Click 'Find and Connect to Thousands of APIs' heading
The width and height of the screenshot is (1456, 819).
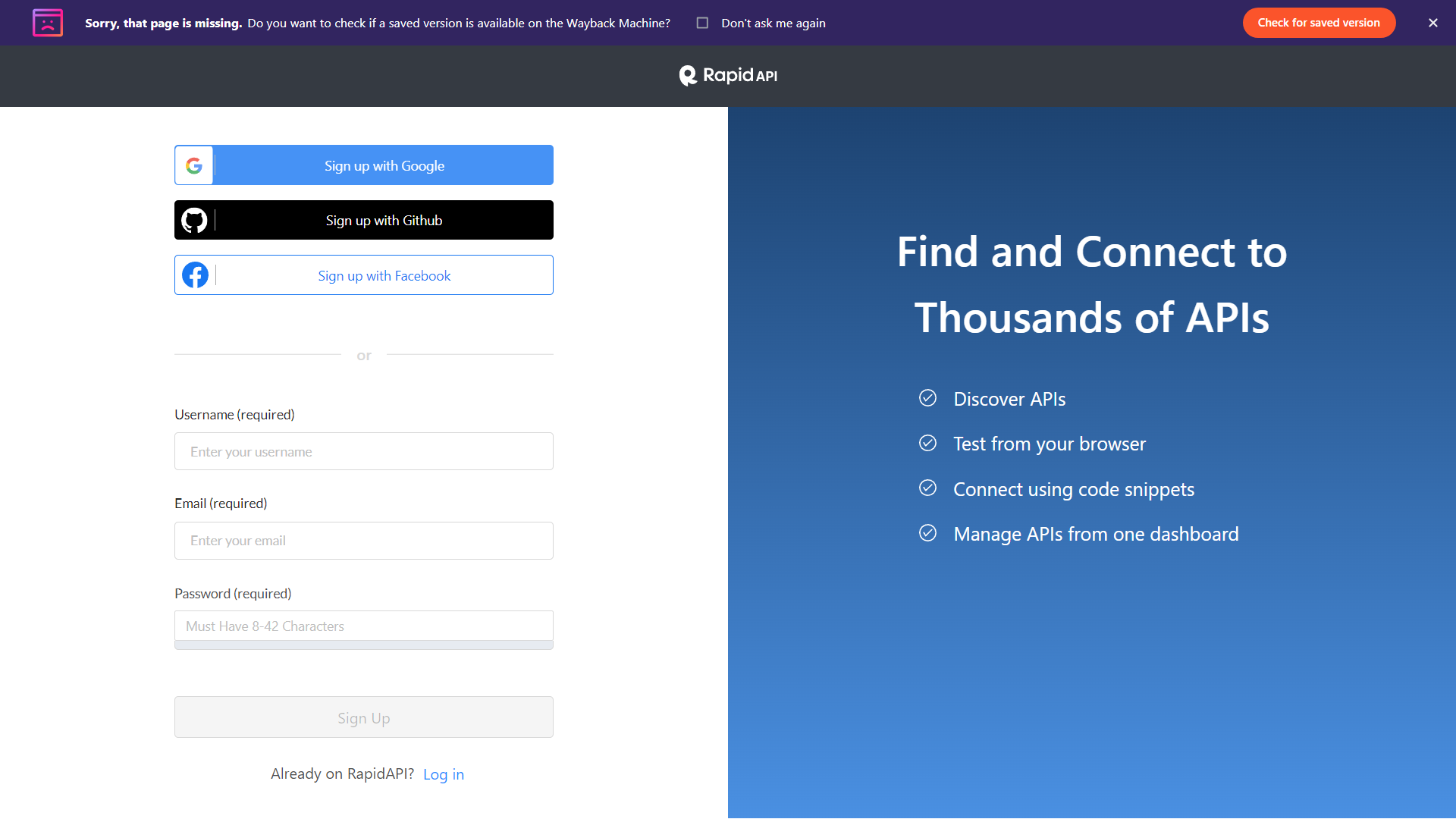click(1092, 284)
